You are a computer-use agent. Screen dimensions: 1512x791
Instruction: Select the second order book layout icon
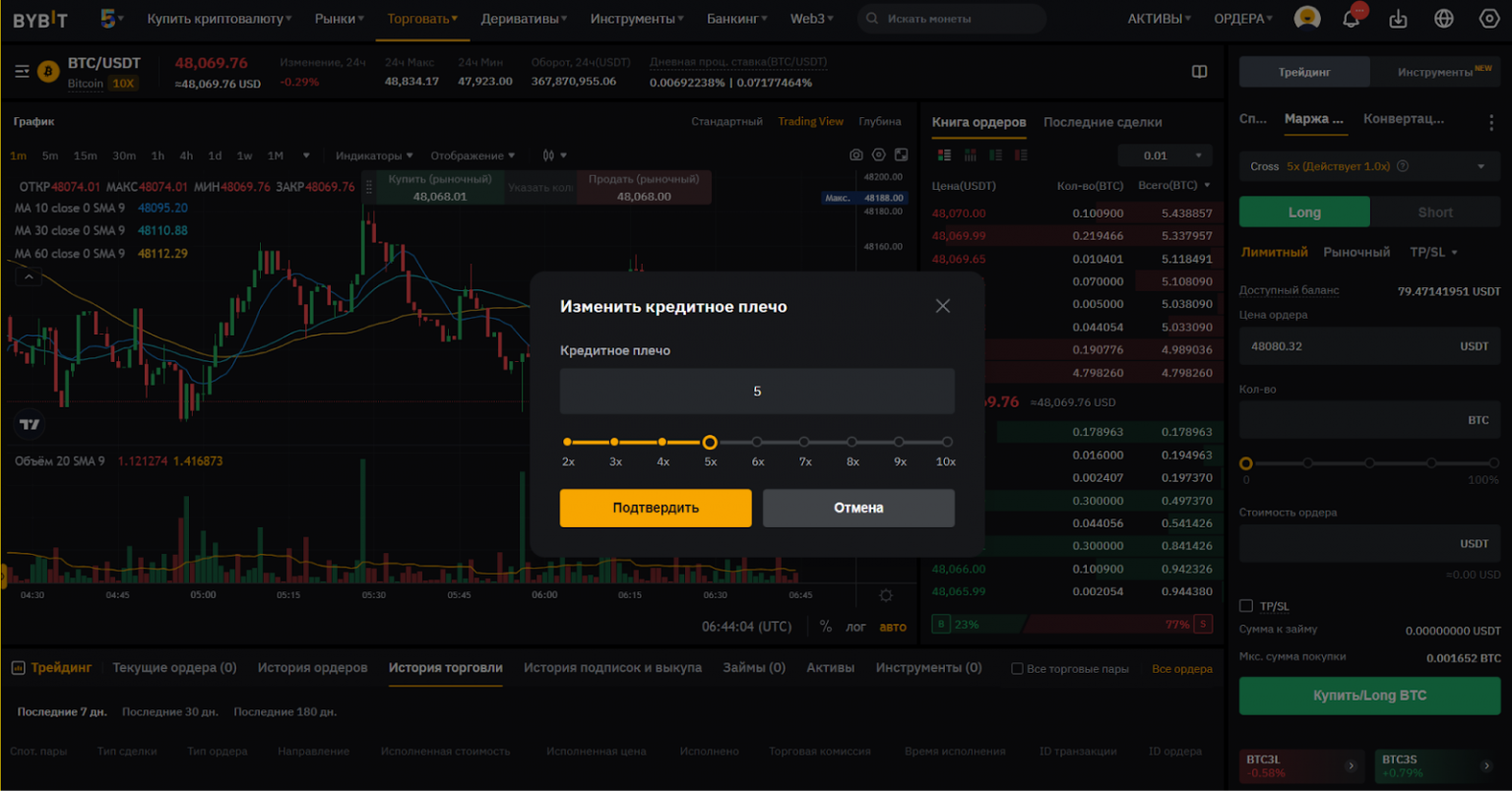tap(970, 155)
